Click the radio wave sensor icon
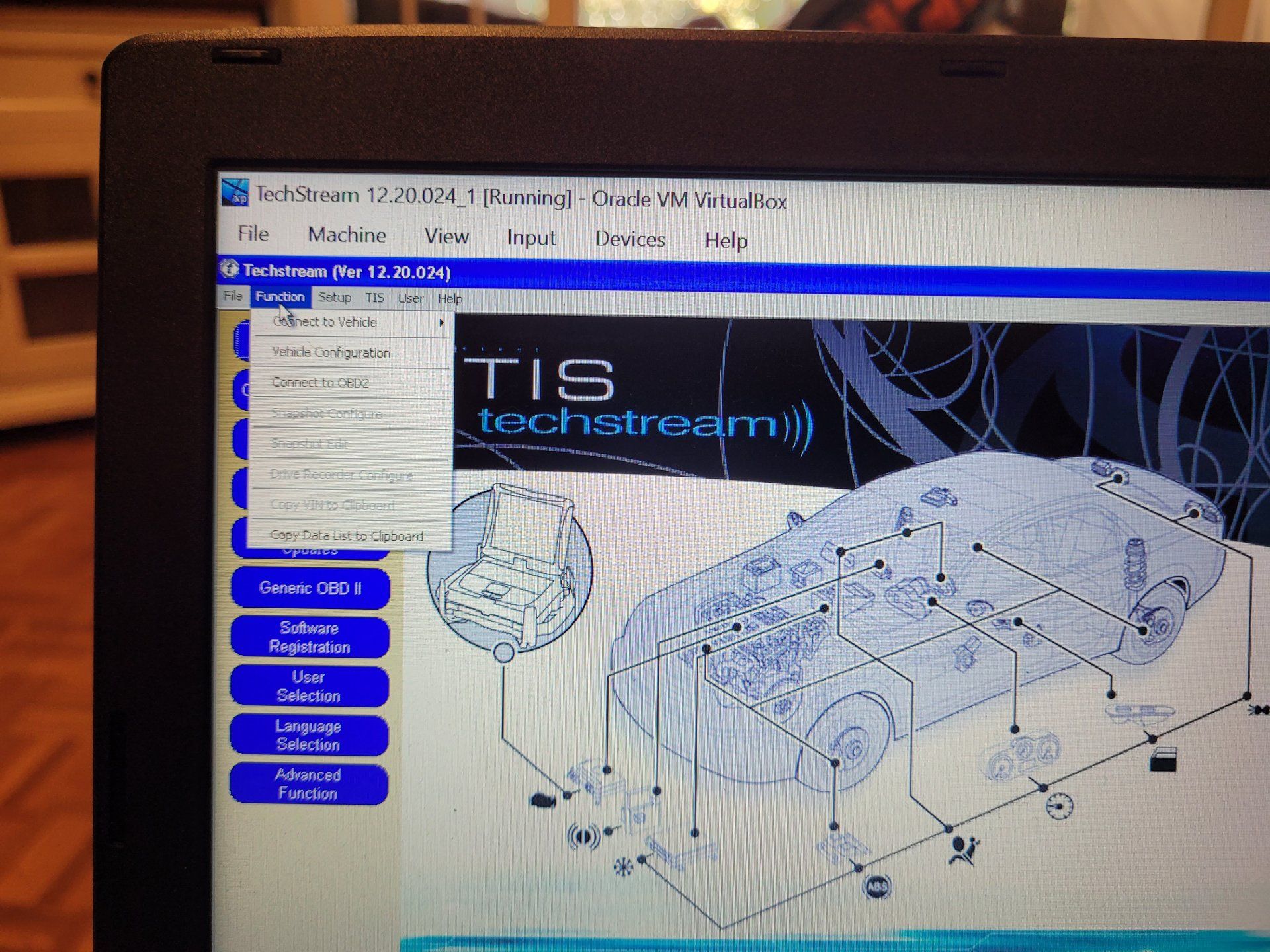This screenshot has height=952, width=1270. point(583,837)
